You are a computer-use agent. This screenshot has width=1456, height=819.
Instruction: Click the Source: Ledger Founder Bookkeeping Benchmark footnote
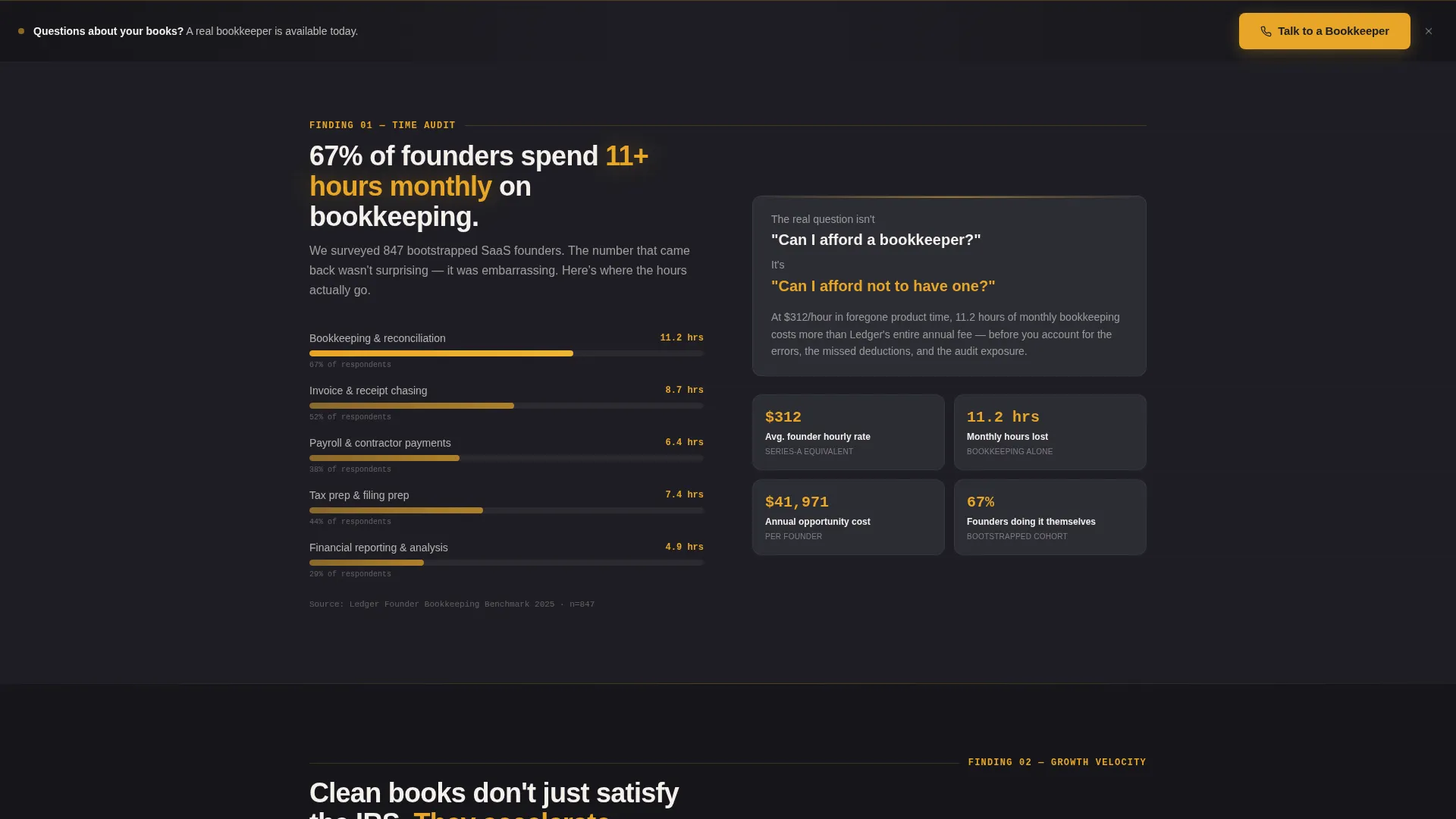pos(452,604)
